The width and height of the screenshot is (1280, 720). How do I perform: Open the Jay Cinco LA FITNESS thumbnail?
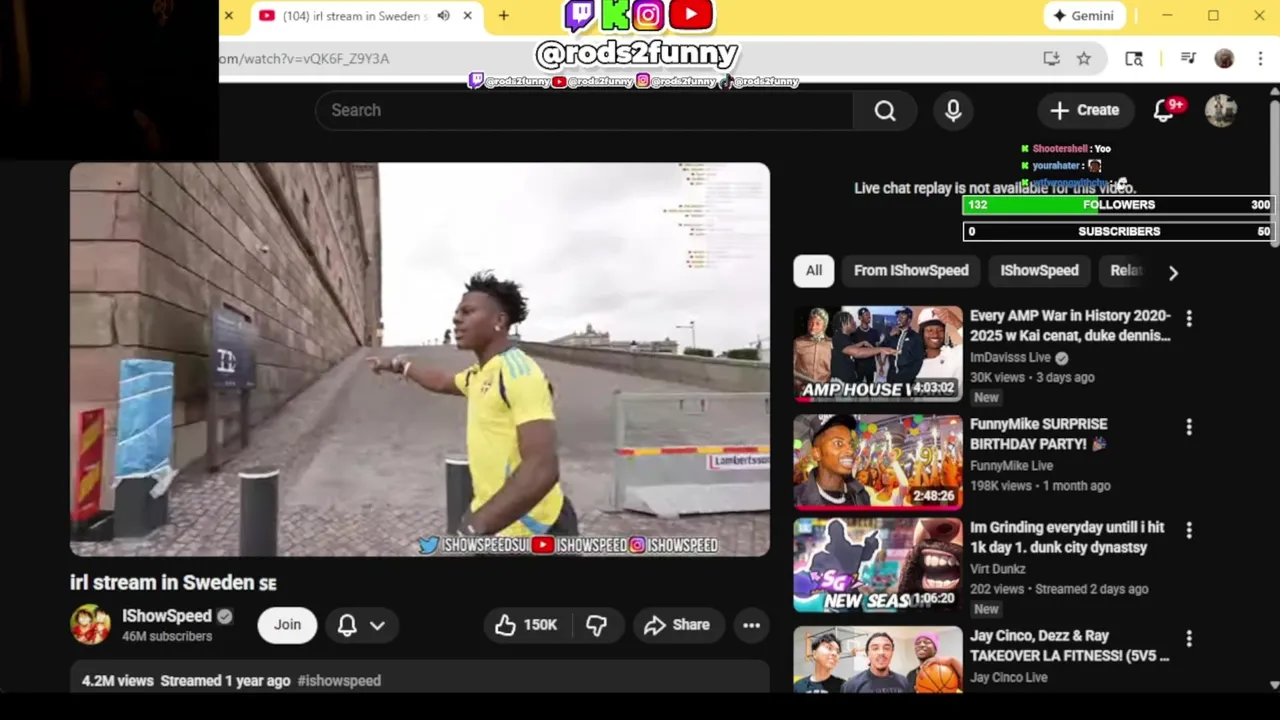tap(878, 660)
